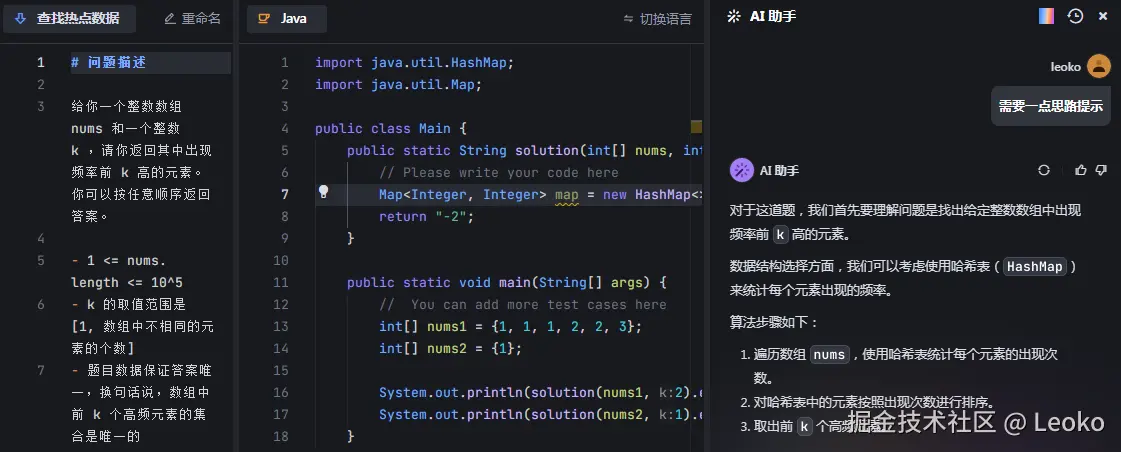Click the int[] nums2 = {1}; line

(450, 348)
